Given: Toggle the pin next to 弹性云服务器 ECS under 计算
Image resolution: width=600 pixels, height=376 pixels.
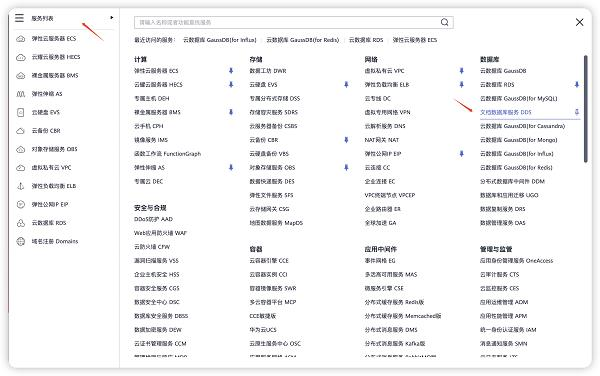Looking at the screenshot, I should 231,71.
